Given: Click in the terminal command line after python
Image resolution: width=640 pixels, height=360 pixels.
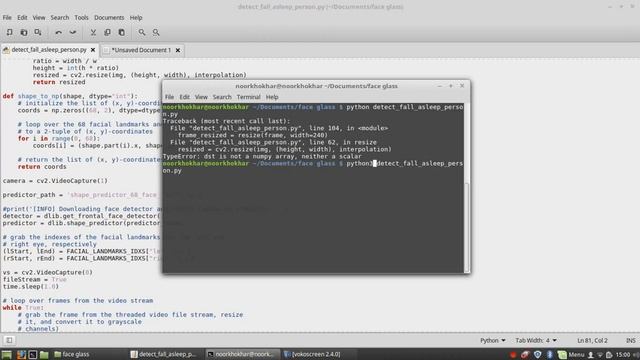Looking at the screenshot, I should (374, 163).
